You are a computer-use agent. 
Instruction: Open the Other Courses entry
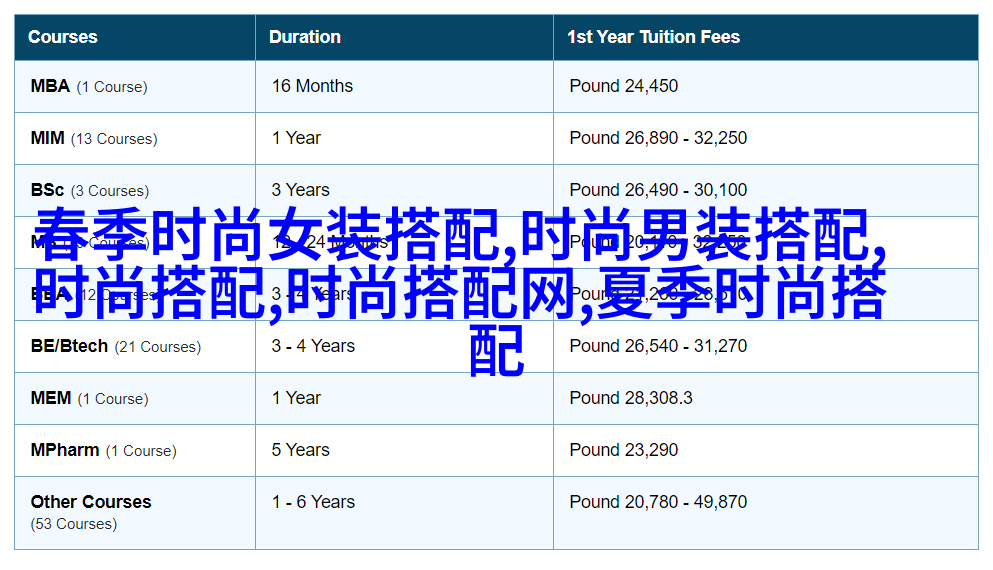click(90, 502)
